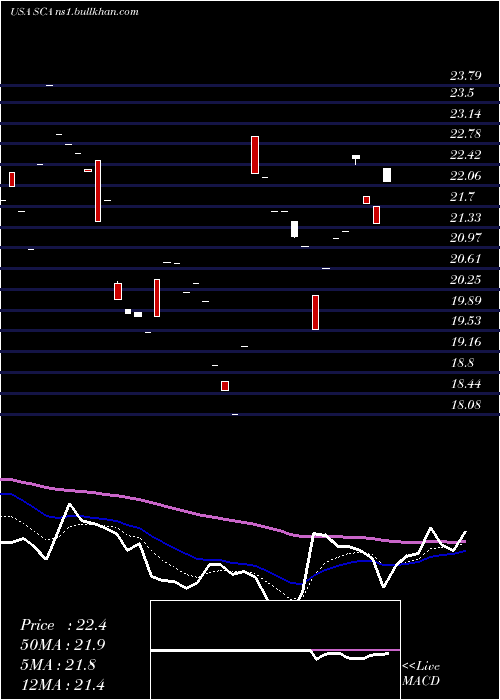Click the red candle between 20.25 and 19.53 at right-center
Viewport: 500px width, 700px height.
(x=316, y=312)
